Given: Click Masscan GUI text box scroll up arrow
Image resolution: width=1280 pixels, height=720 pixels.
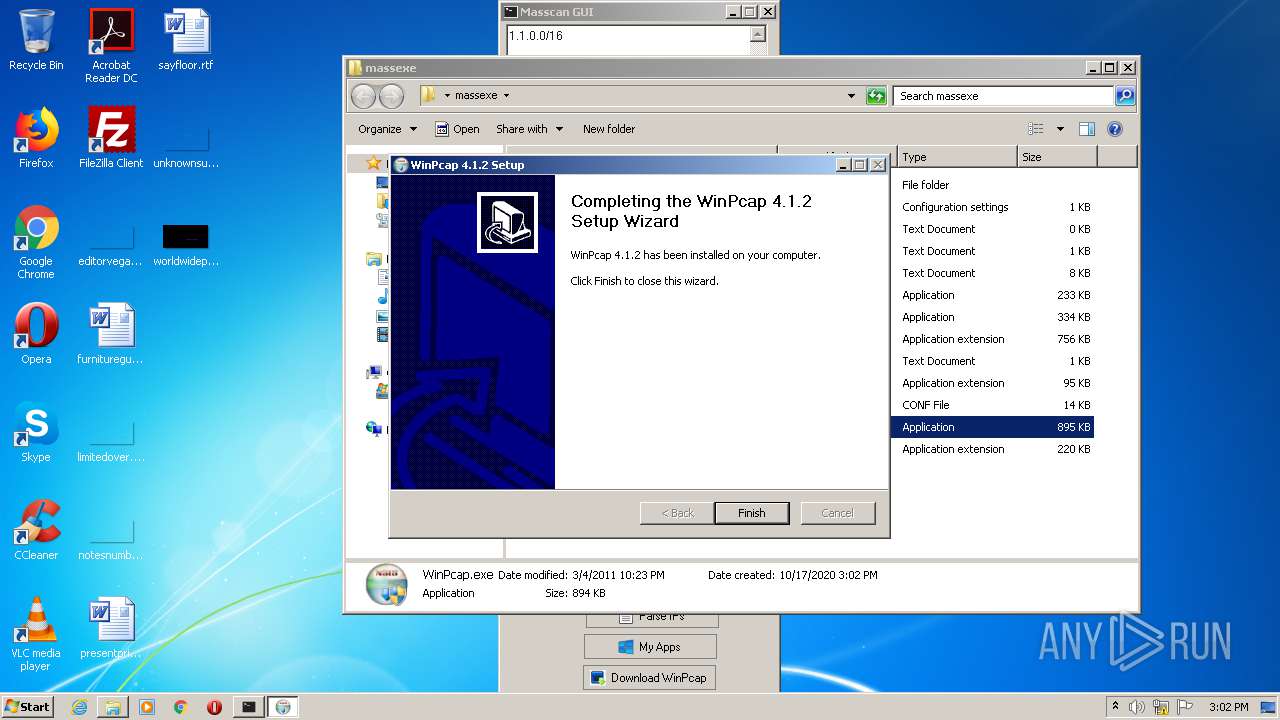Looking at the screenshot, I should click(x=758, y=34).
